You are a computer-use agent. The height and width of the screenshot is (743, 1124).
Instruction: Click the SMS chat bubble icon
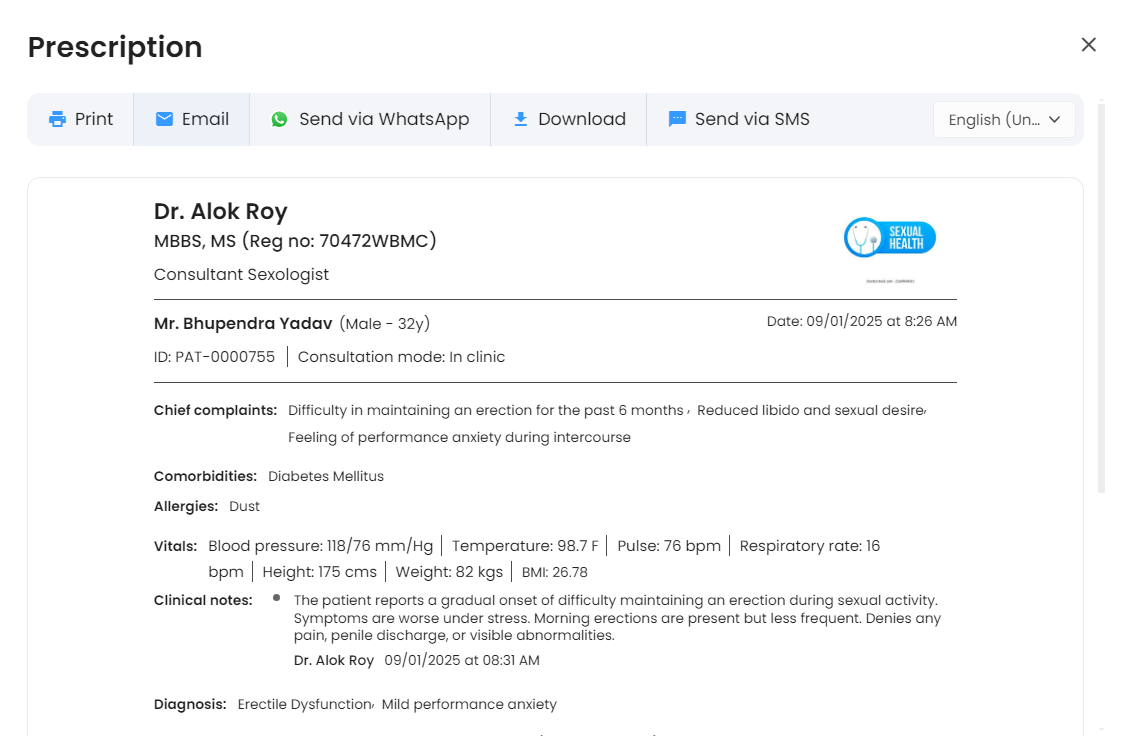click(x=677, y=120)
